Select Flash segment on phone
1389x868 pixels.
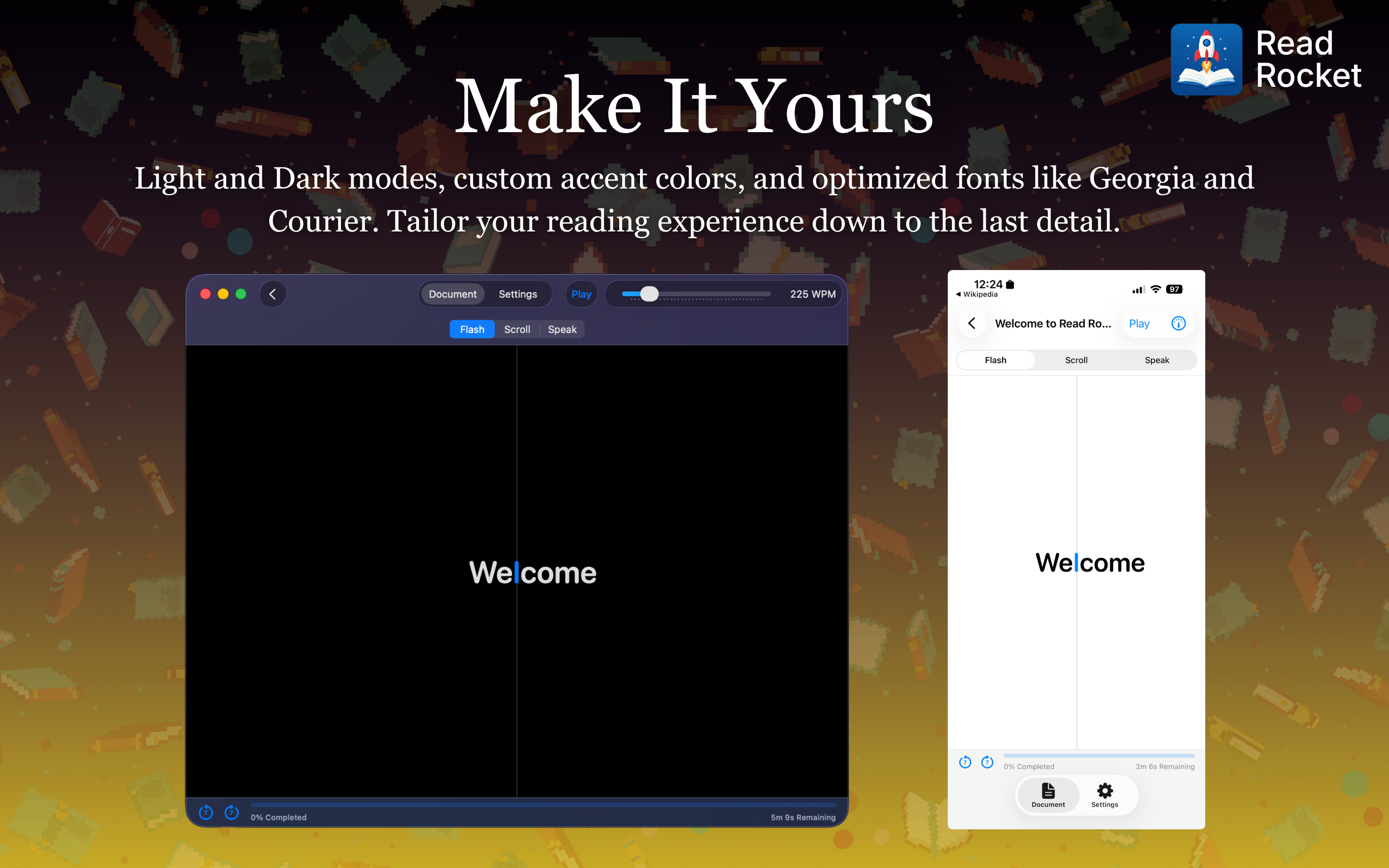click(x=996, y=360)
